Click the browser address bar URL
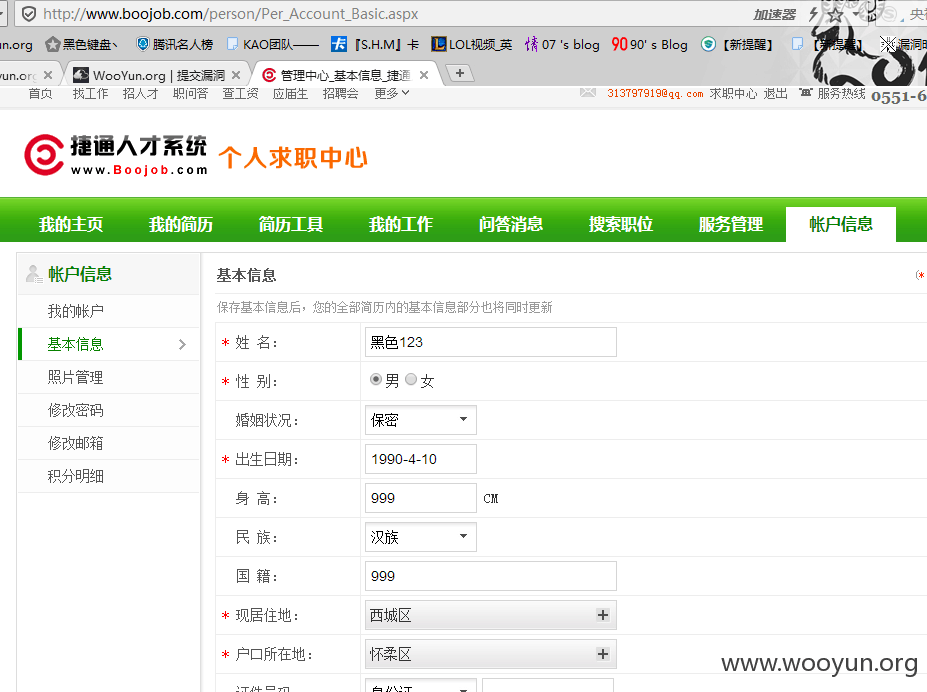This screenshot has width=927, height=692. pyautogui.click(x=231, y=14)
